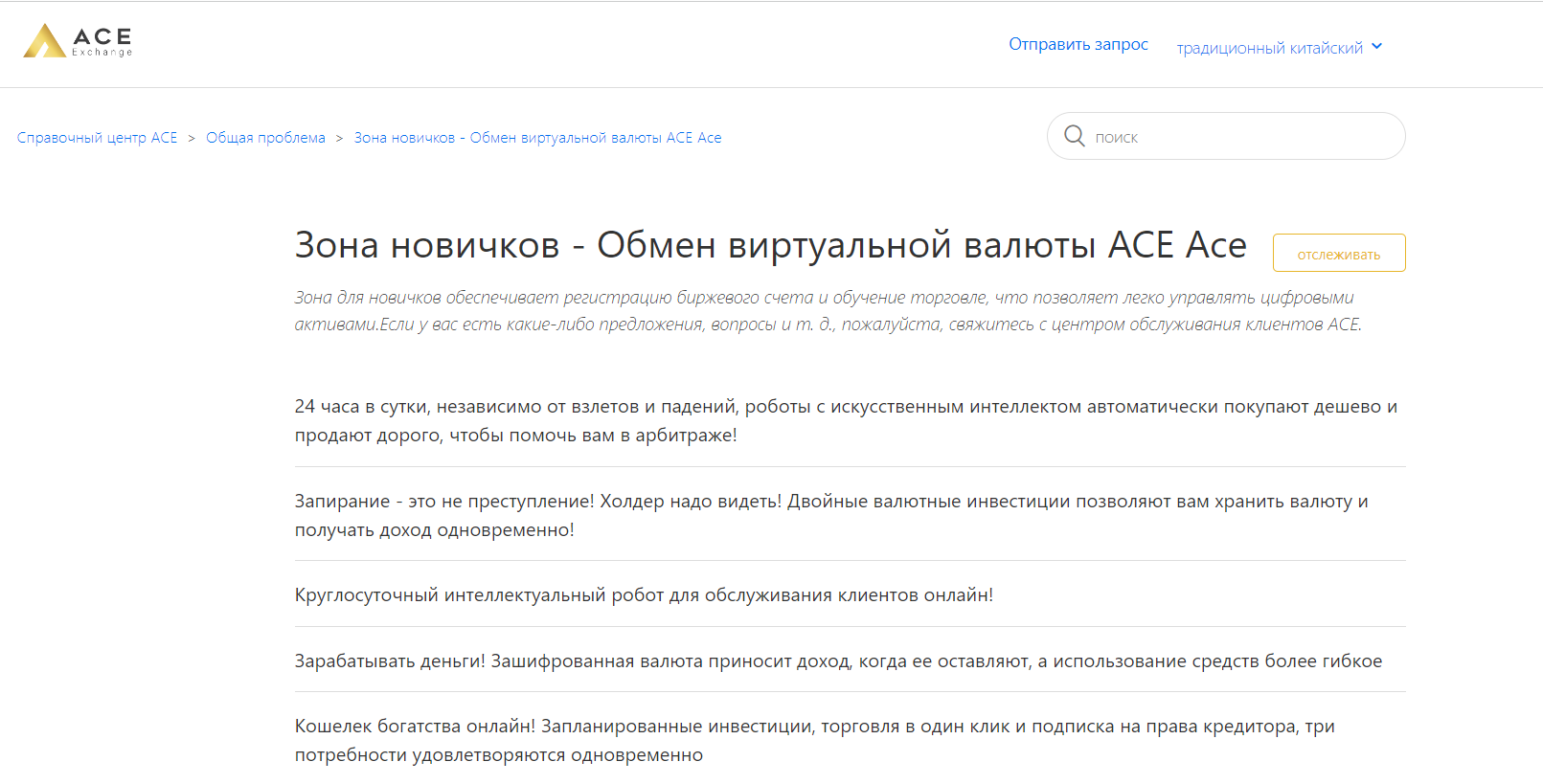Select the page heading Зона новичков title
Viewport: 1543px width, 784px height.
[x=770, y=245]
